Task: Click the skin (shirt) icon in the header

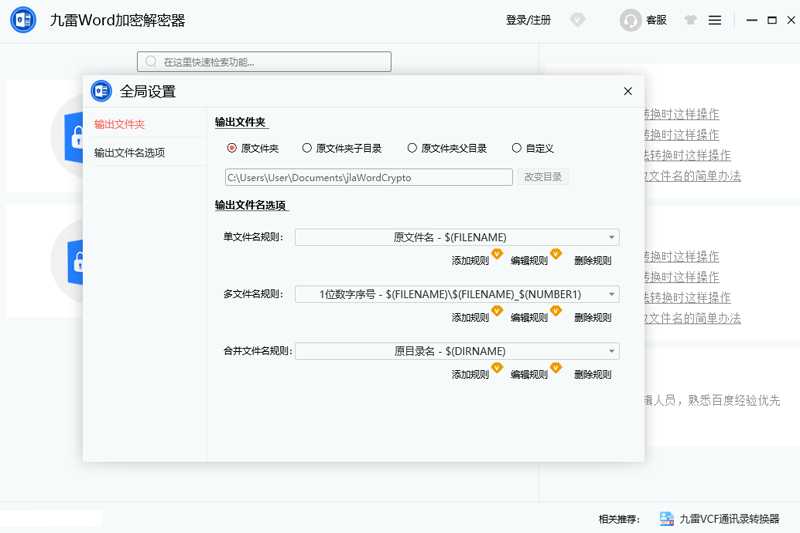Action: [690, 20]
